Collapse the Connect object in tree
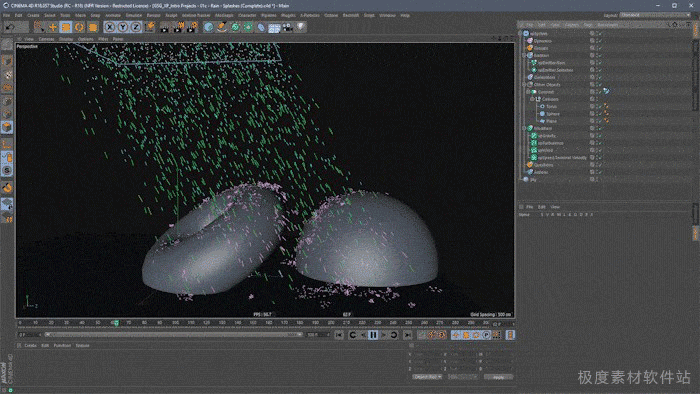Viewport: 700px width, 394px height. pos(528,92)
